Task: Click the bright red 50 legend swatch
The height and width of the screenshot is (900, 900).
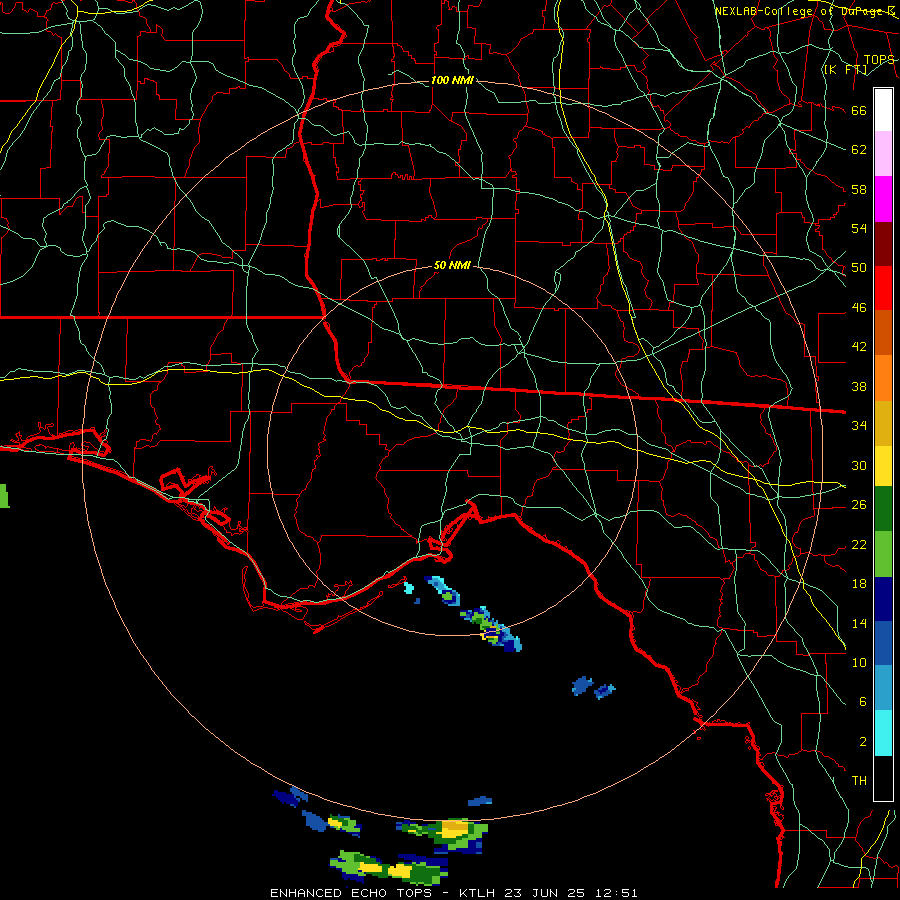Action: coord(883,288)
